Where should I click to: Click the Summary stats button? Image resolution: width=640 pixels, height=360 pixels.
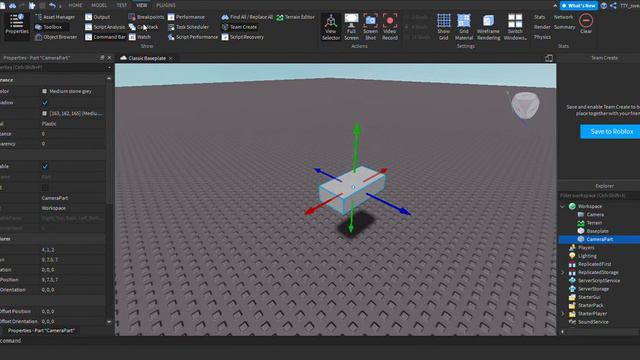coord(564,27)
